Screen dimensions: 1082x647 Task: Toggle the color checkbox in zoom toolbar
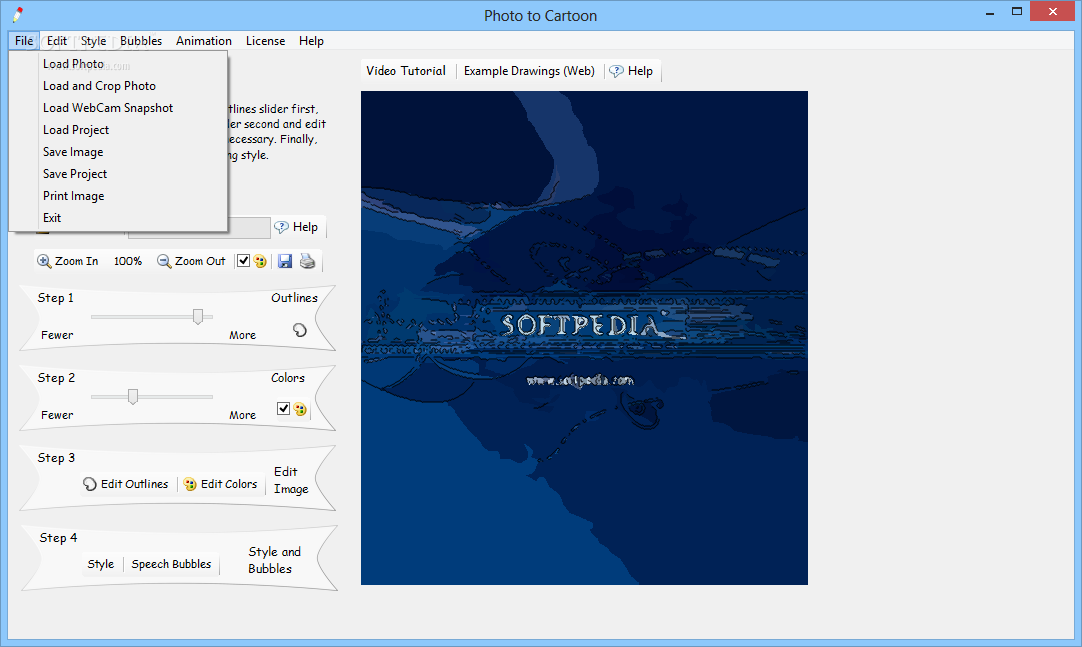(x=243, y=261)
